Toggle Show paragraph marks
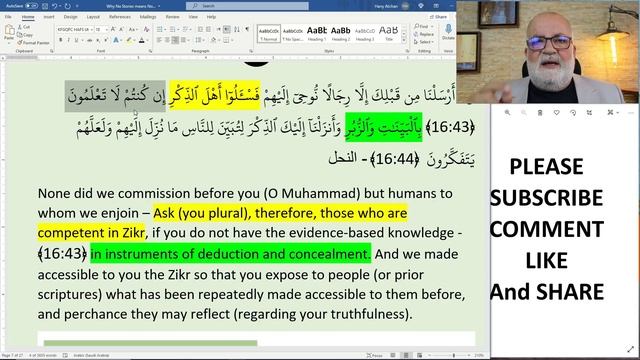 click(247, 29)
